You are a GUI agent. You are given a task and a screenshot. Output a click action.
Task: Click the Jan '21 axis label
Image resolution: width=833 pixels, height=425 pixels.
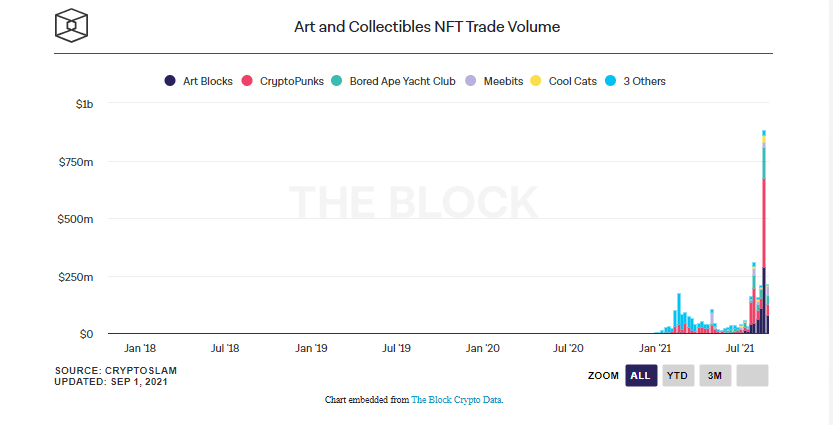point(654,348)
